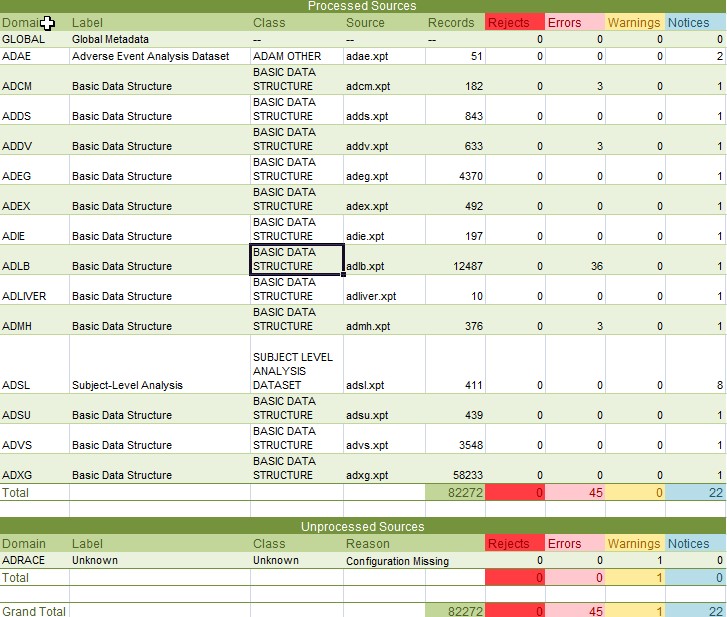The width and height of the screenshot is (727, 617).
Task: Click the Processed Sources title bar
Action: pyautogui.click(x=363, y=6)
